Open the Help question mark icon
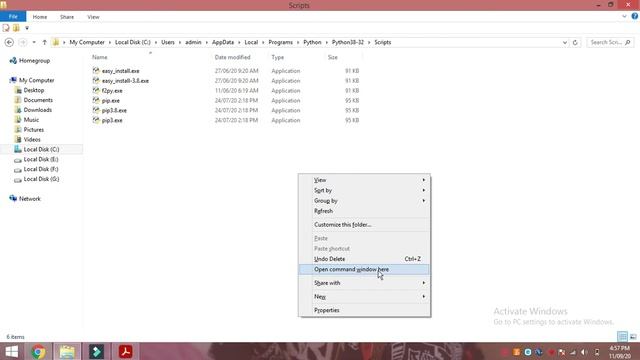Viewport: 640px width, 360px height. point(635,16)
